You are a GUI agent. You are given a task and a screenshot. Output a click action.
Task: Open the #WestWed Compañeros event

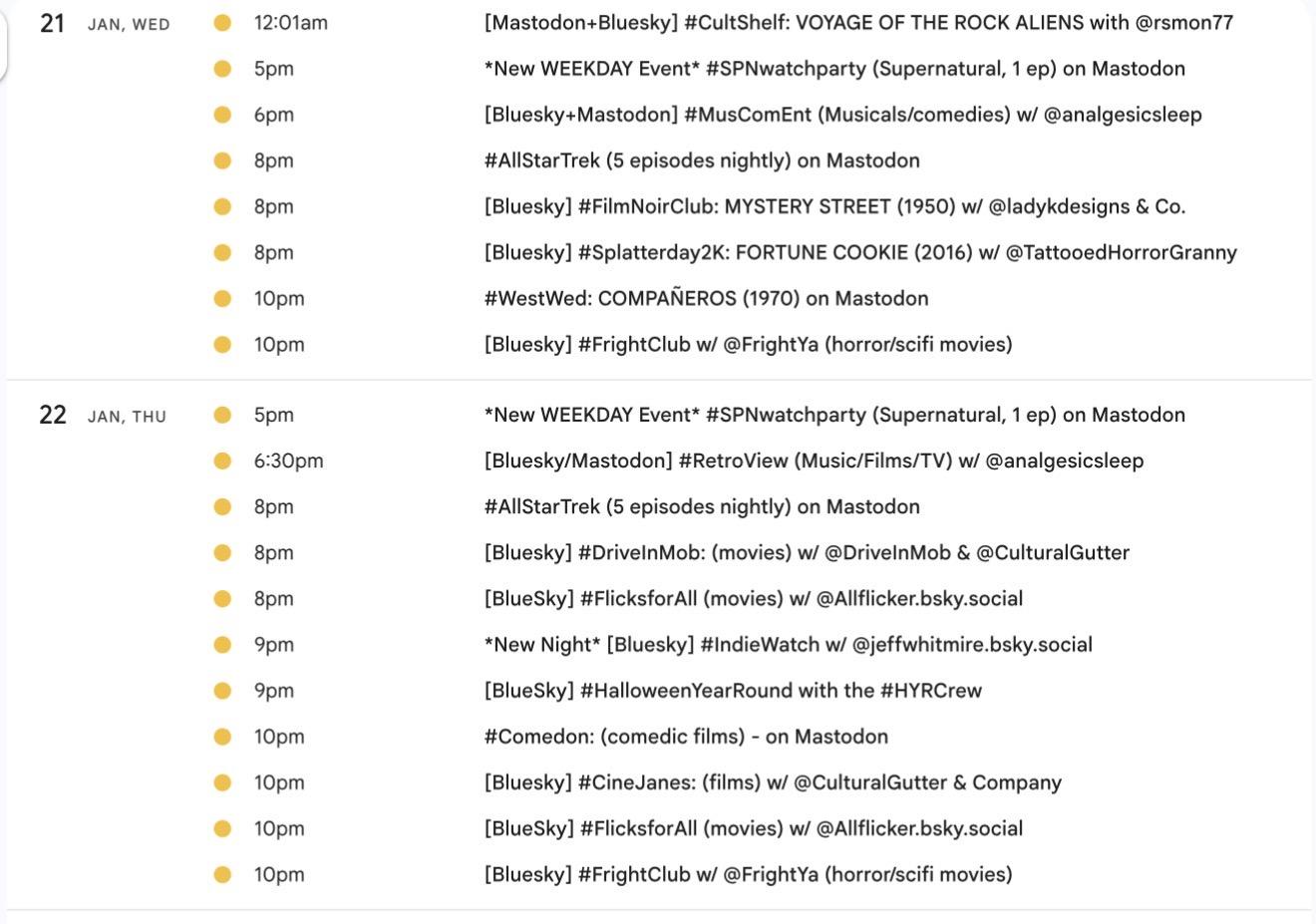click(706, 298)
